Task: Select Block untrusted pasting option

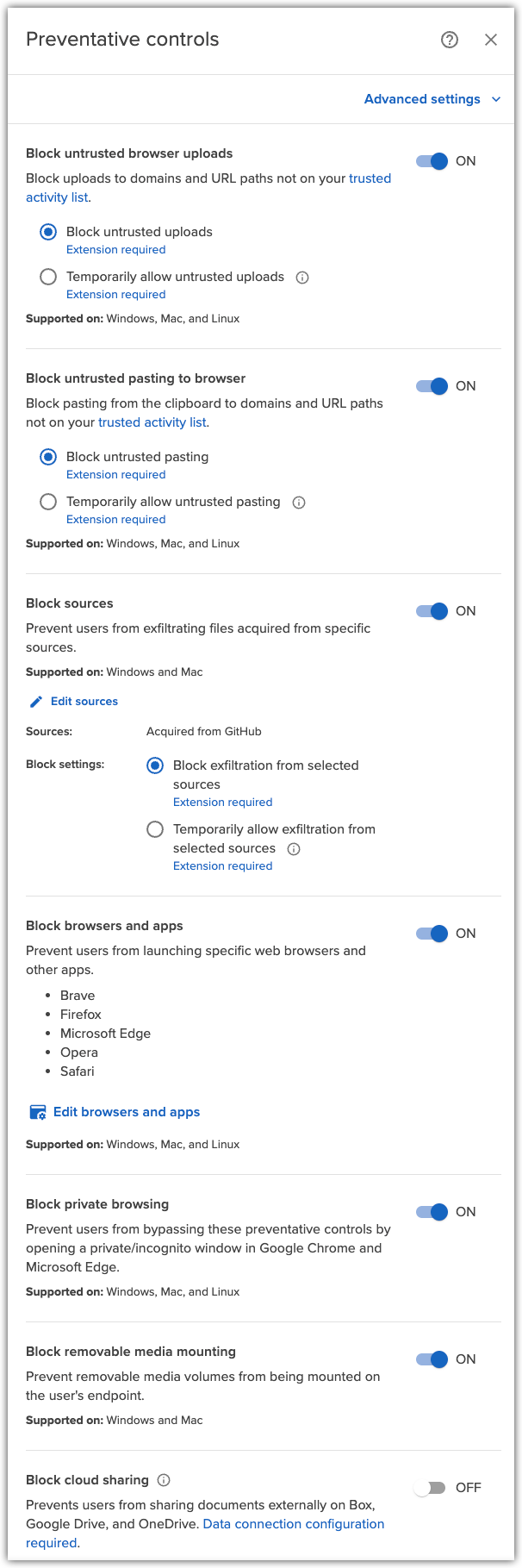Action: [47, 457]
